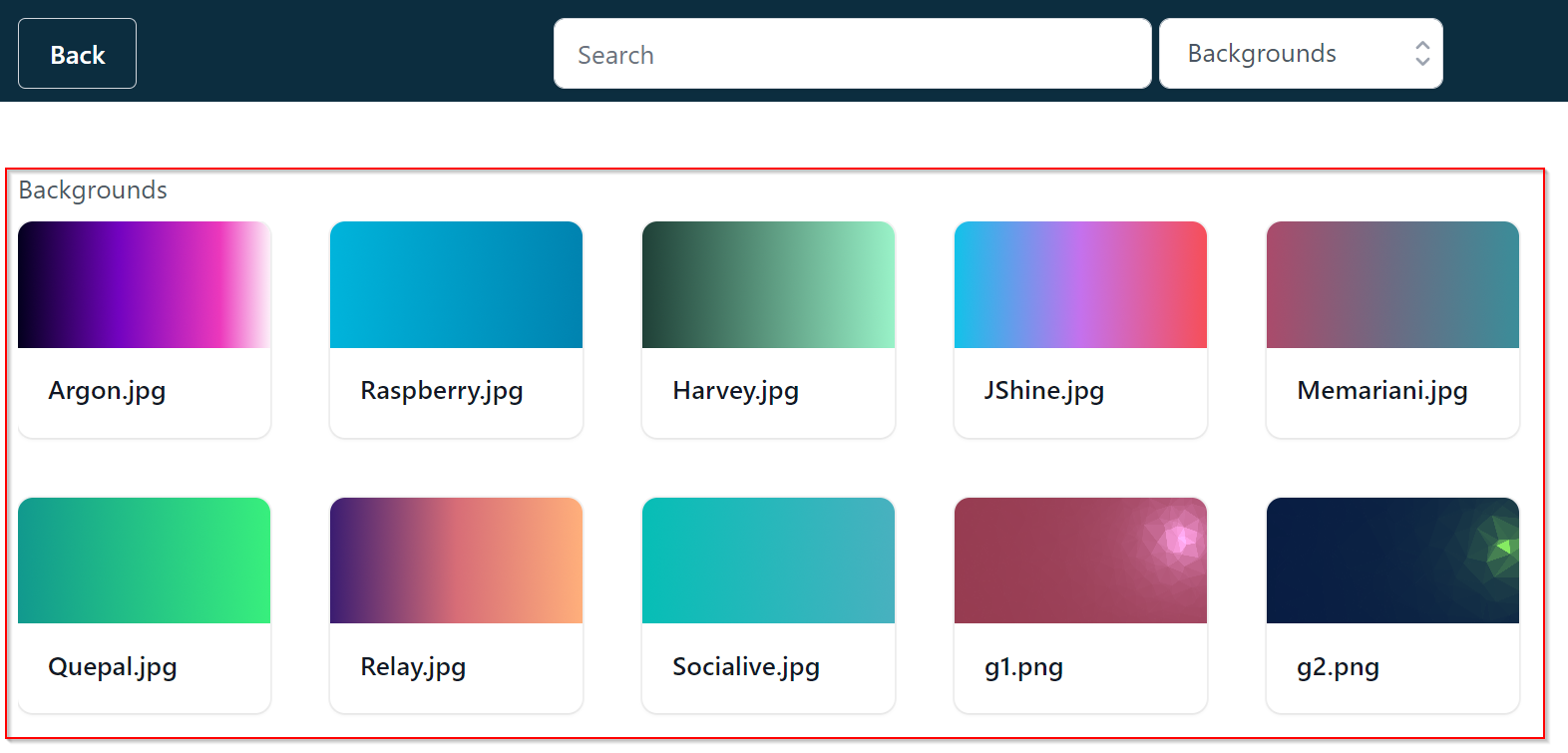
Task: Focus the Search input field
Action: (852, 54)
